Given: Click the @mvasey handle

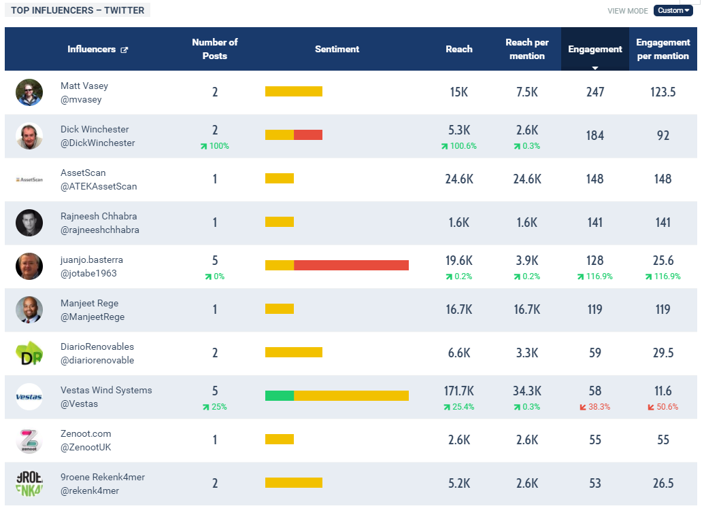Looking at the screenshot, I should click(81, 100).
